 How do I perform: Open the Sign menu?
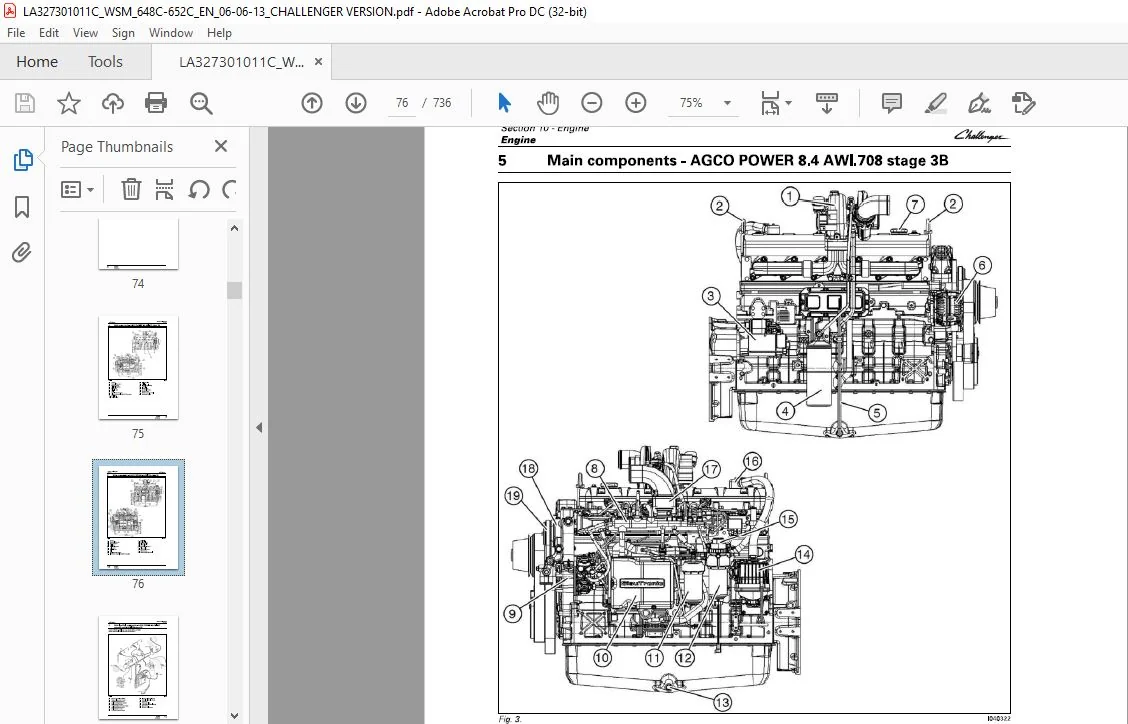click(x=123, y=32)
